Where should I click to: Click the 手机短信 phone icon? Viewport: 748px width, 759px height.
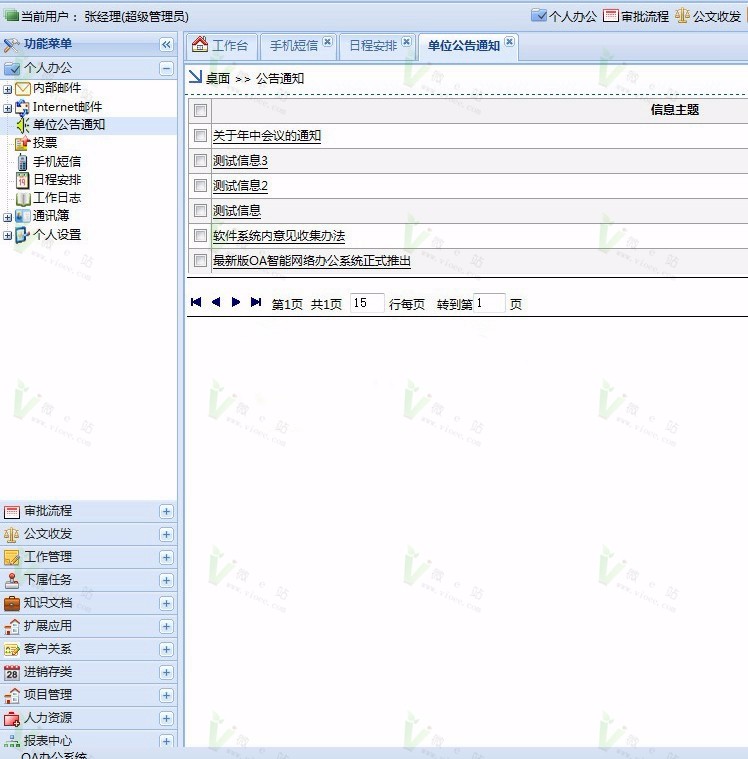22,162
